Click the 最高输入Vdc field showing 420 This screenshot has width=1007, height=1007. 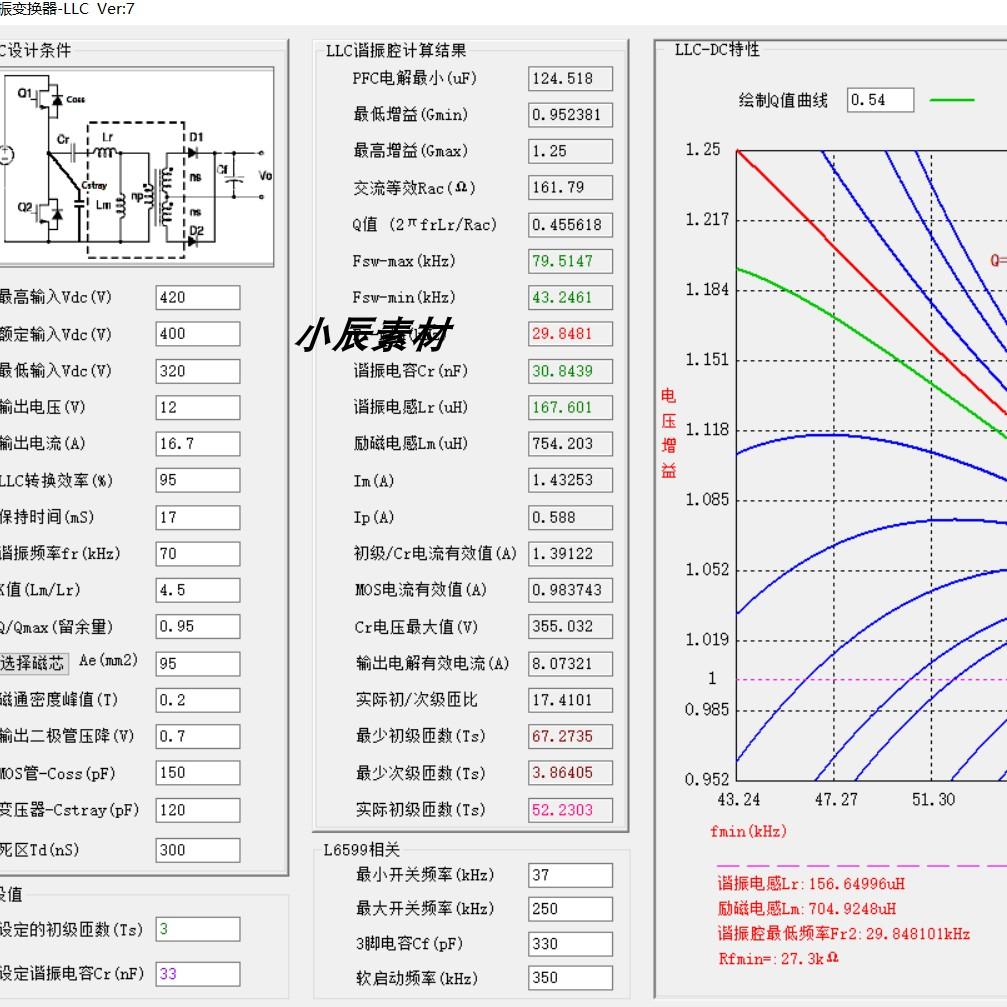tap(198, 297)
